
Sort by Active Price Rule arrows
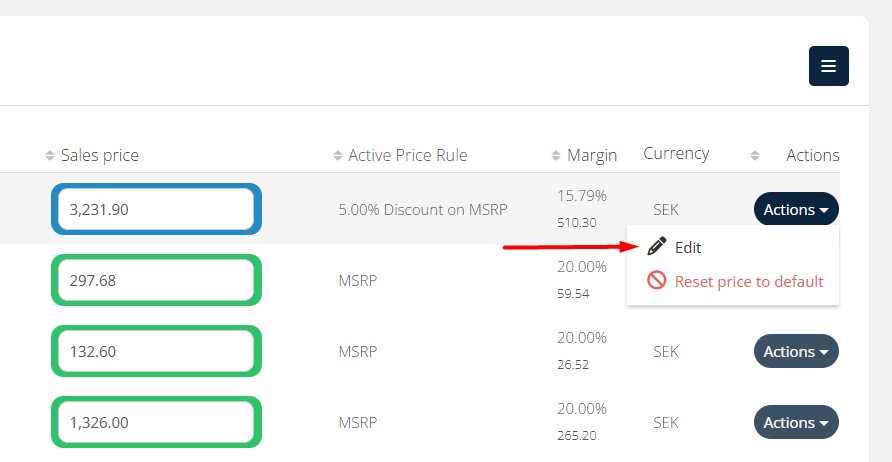point(338,156)
